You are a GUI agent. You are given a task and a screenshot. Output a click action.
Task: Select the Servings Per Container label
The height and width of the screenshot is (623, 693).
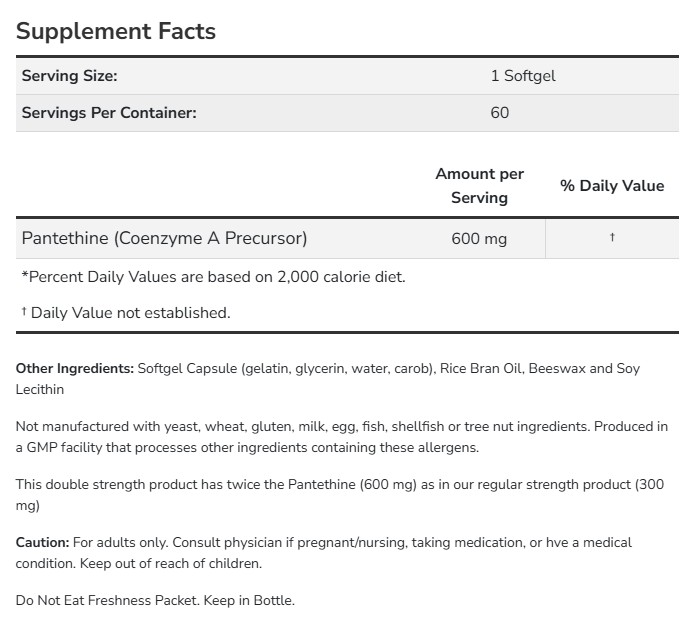[109, 113]
